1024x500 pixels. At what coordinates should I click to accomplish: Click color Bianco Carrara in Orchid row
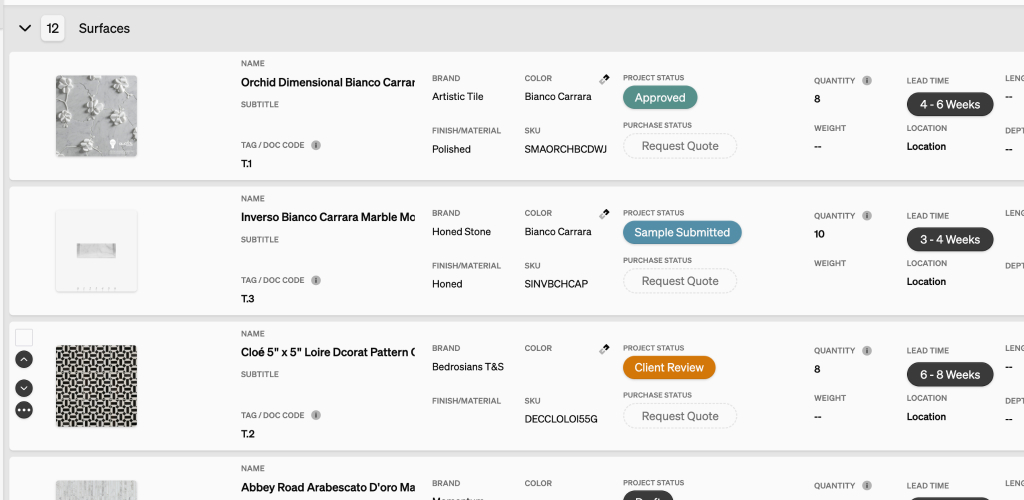[558, 97]
